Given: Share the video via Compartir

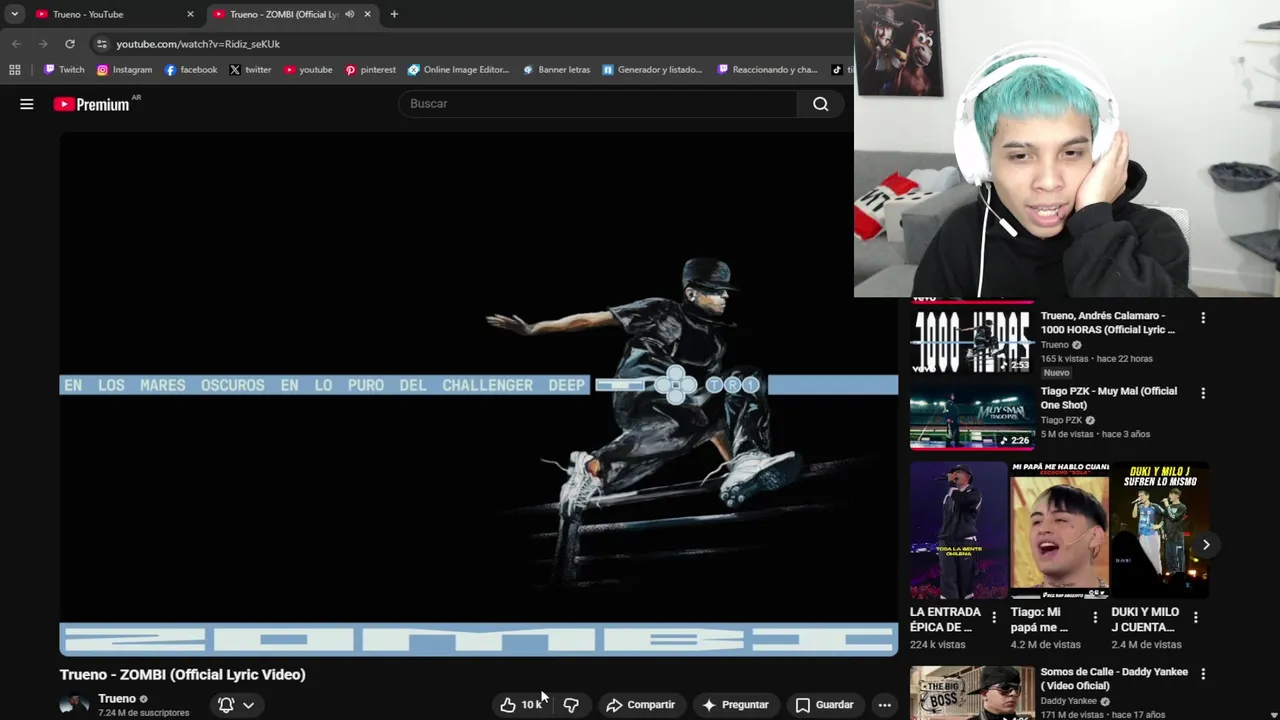Looking at the screenshot, I should 640,705.
